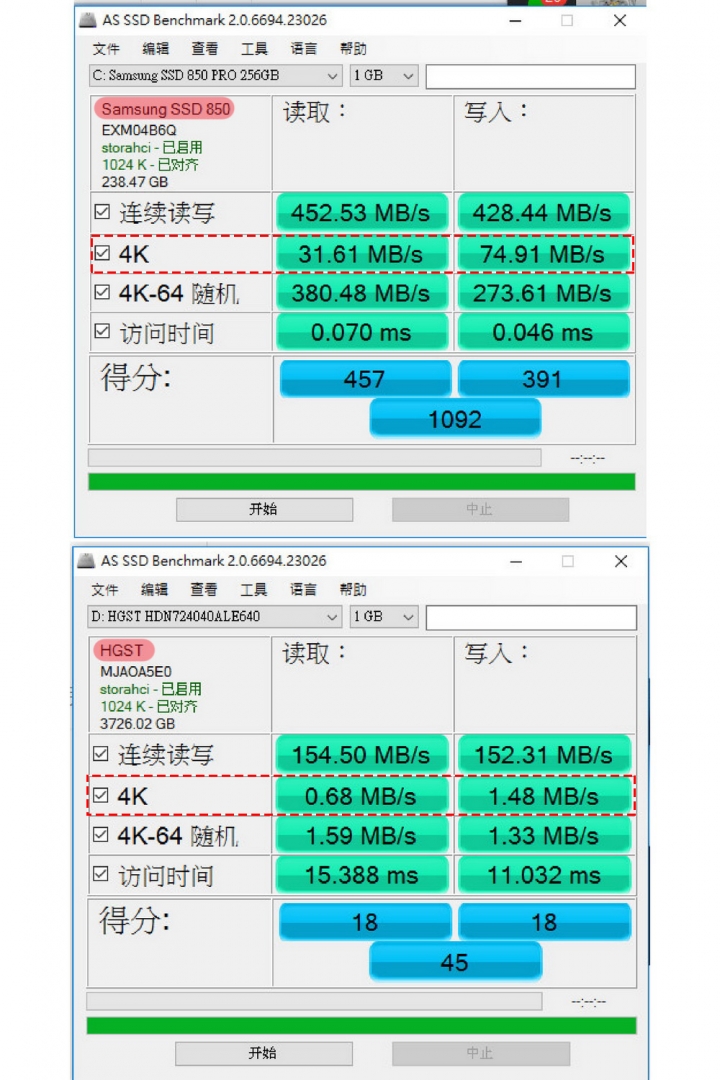Uncheck the 连续读写 checkbox in the HGST window

[x=101, y=754]
